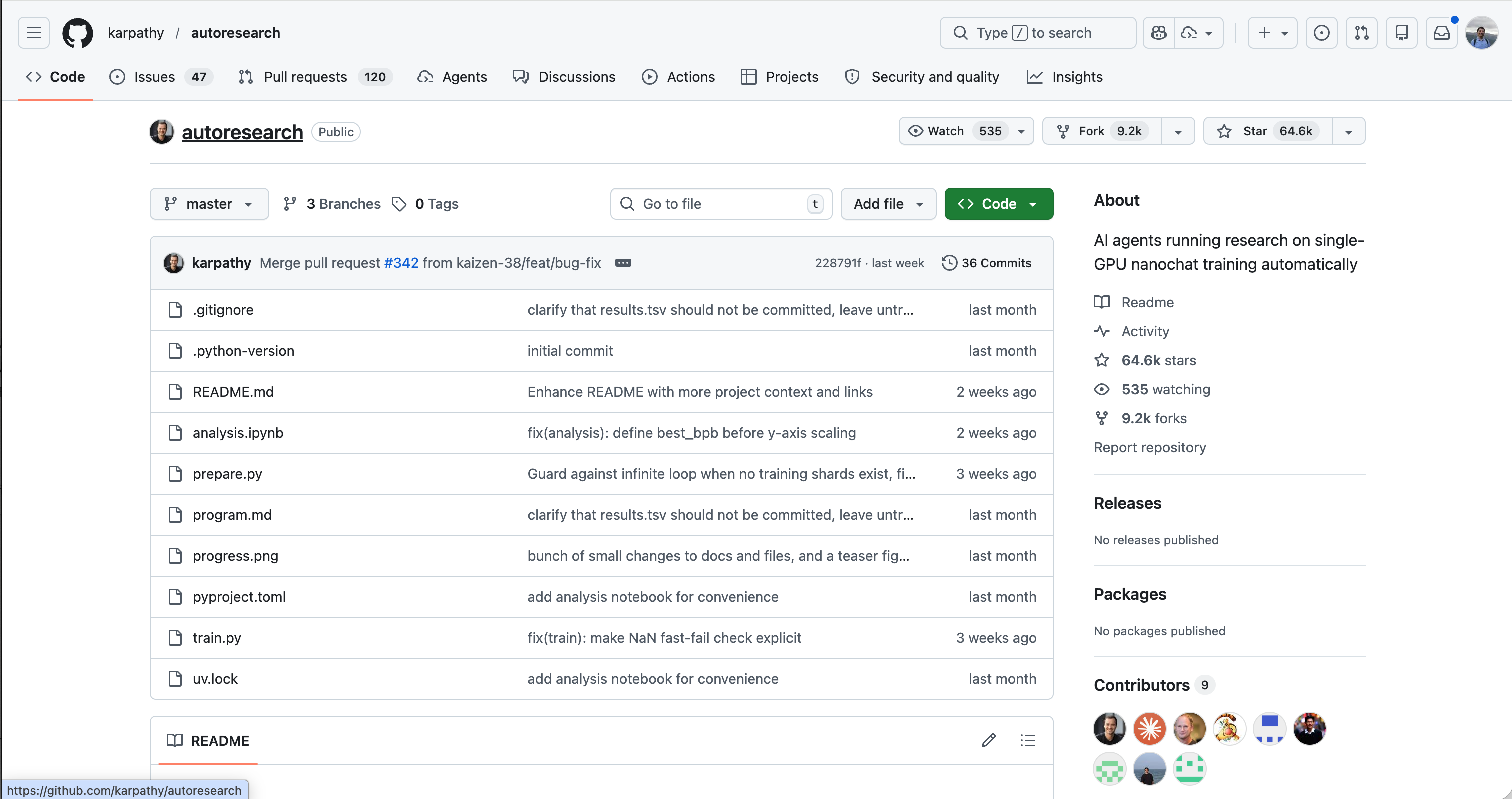1512x799 pixels.
Task: Click the pull requests icon in header
Action: pyautogui.click(x=1361, y=33)
